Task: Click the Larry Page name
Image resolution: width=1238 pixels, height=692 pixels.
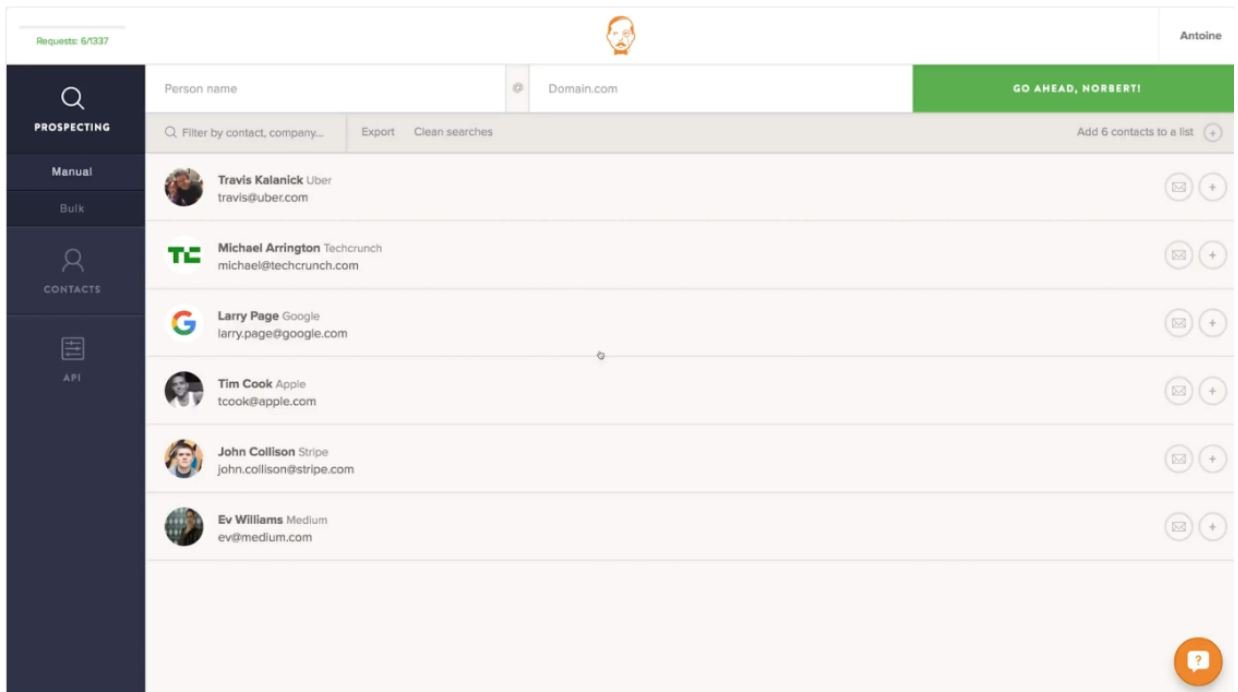Action: coord(249,316)
